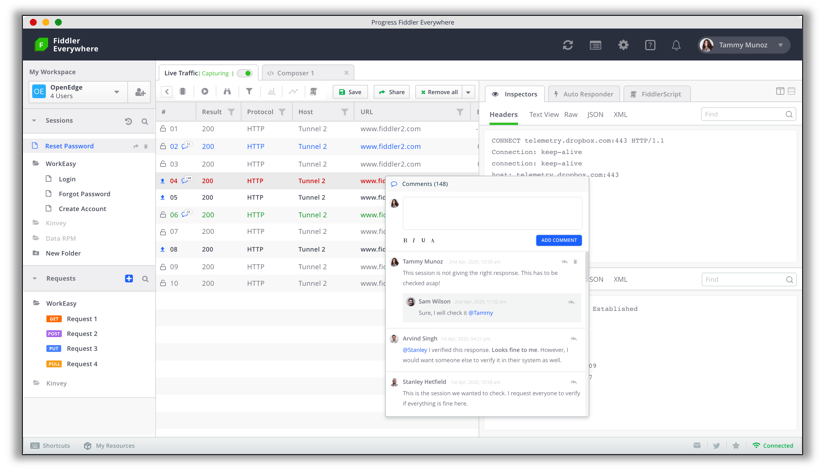Click the Save button
The width and height of the screenshot is (829, 472).
coord(350,92)
